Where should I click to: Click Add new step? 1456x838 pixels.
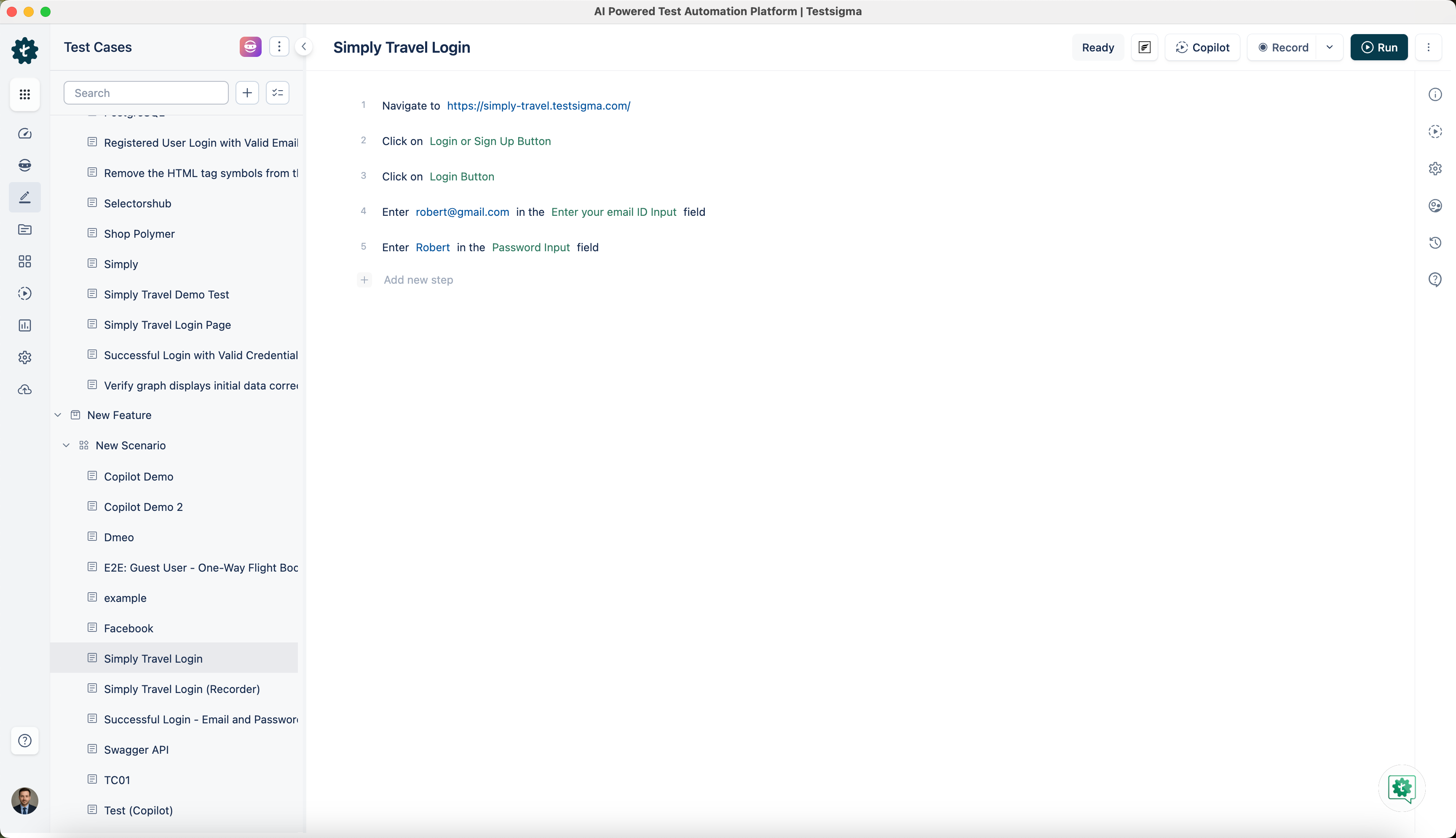[x=418, y=280]
